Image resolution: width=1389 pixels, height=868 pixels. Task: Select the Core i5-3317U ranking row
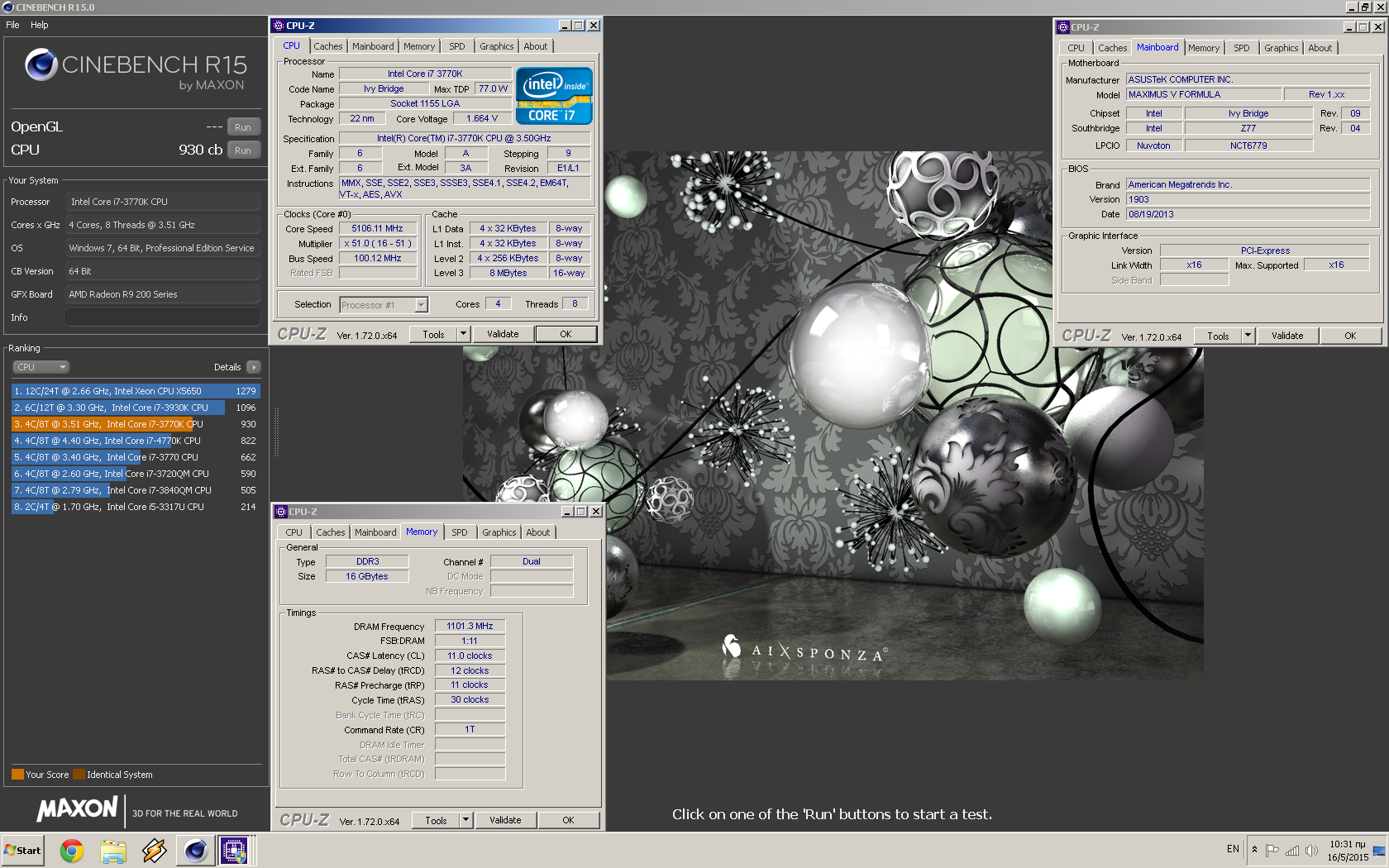click(136, 507)
